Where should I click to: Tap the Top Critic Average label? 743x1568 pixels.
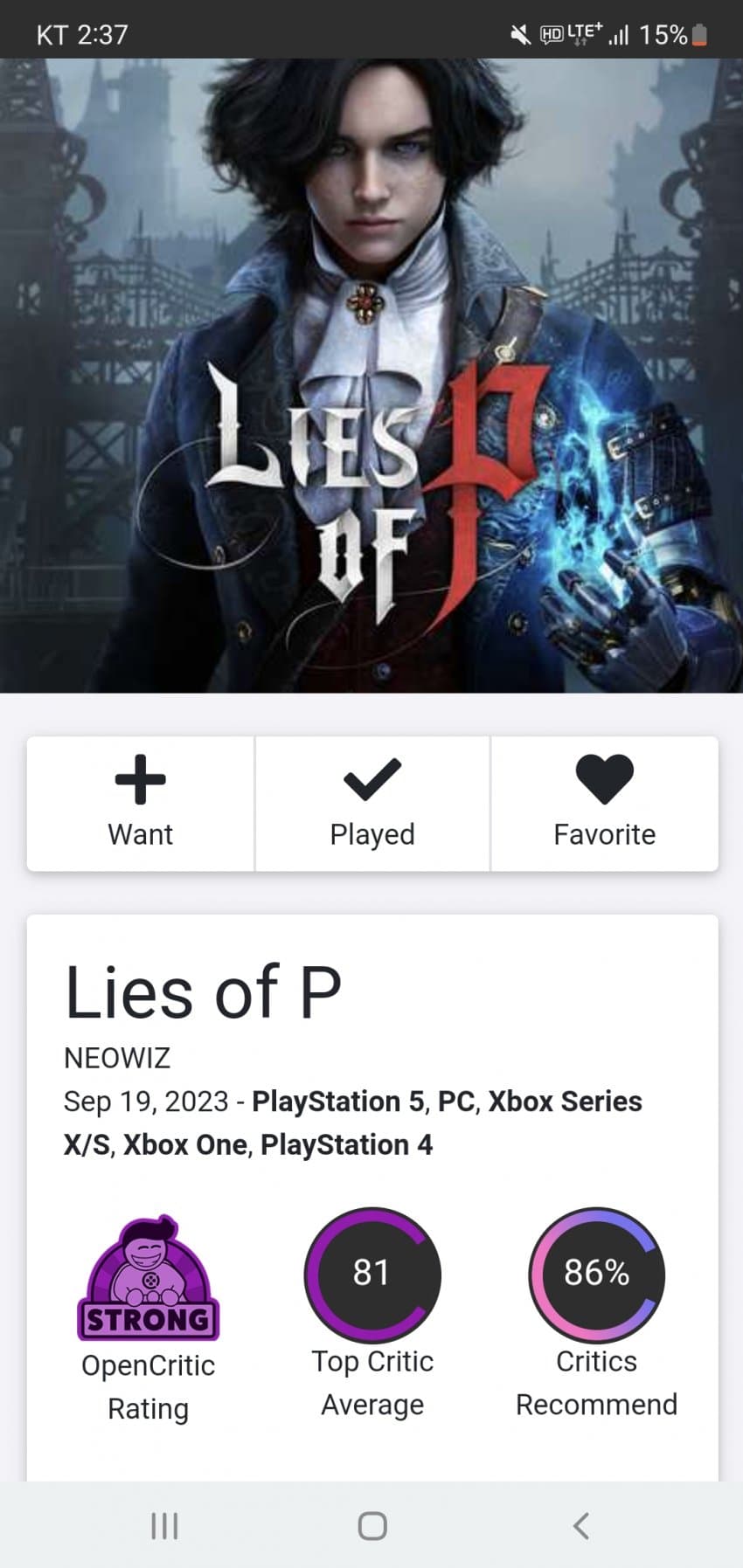click(372, 1383)
